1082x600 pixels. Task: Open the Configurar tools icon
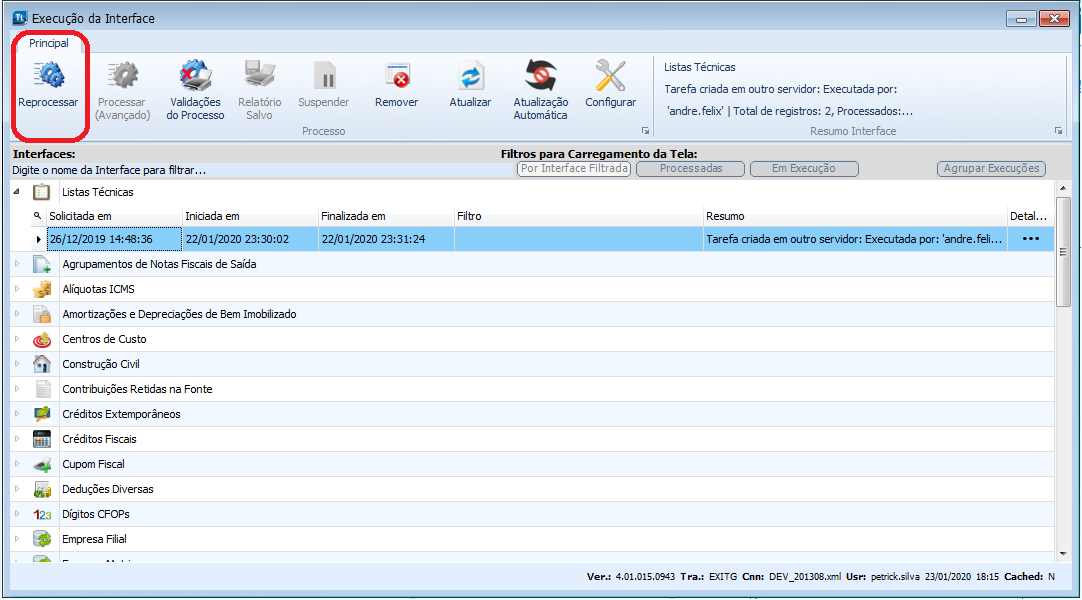[610, 76]
